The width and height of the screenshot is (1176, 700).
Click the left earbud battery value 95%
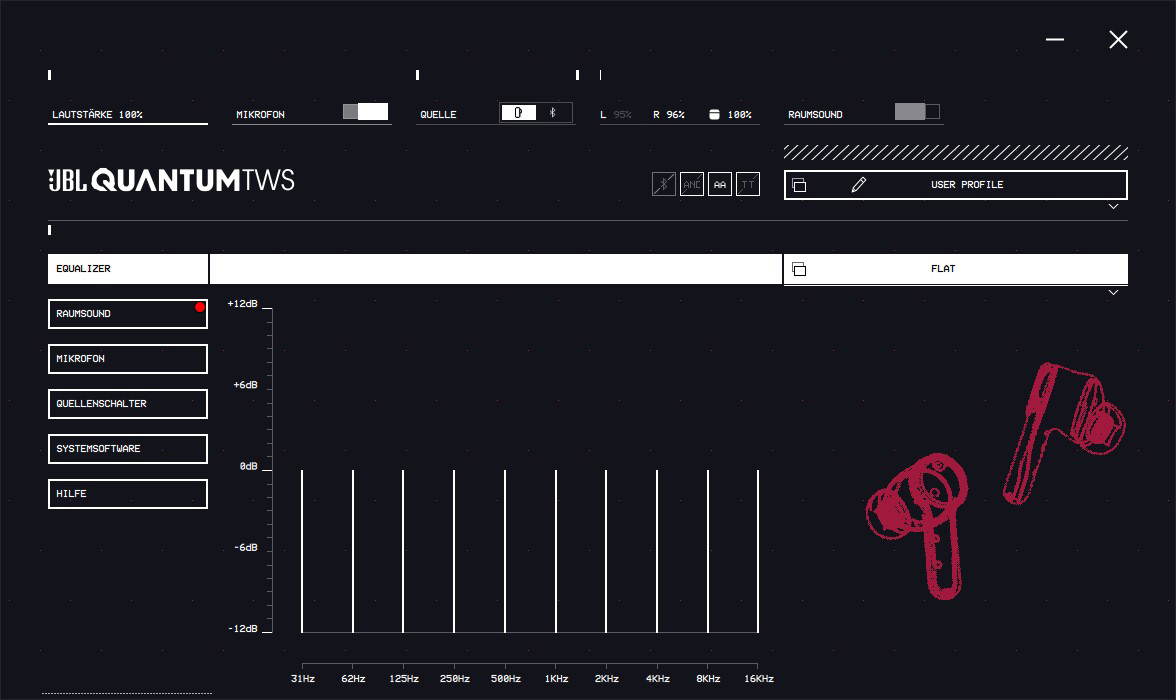pyautogui.click(x=622, y=115)
